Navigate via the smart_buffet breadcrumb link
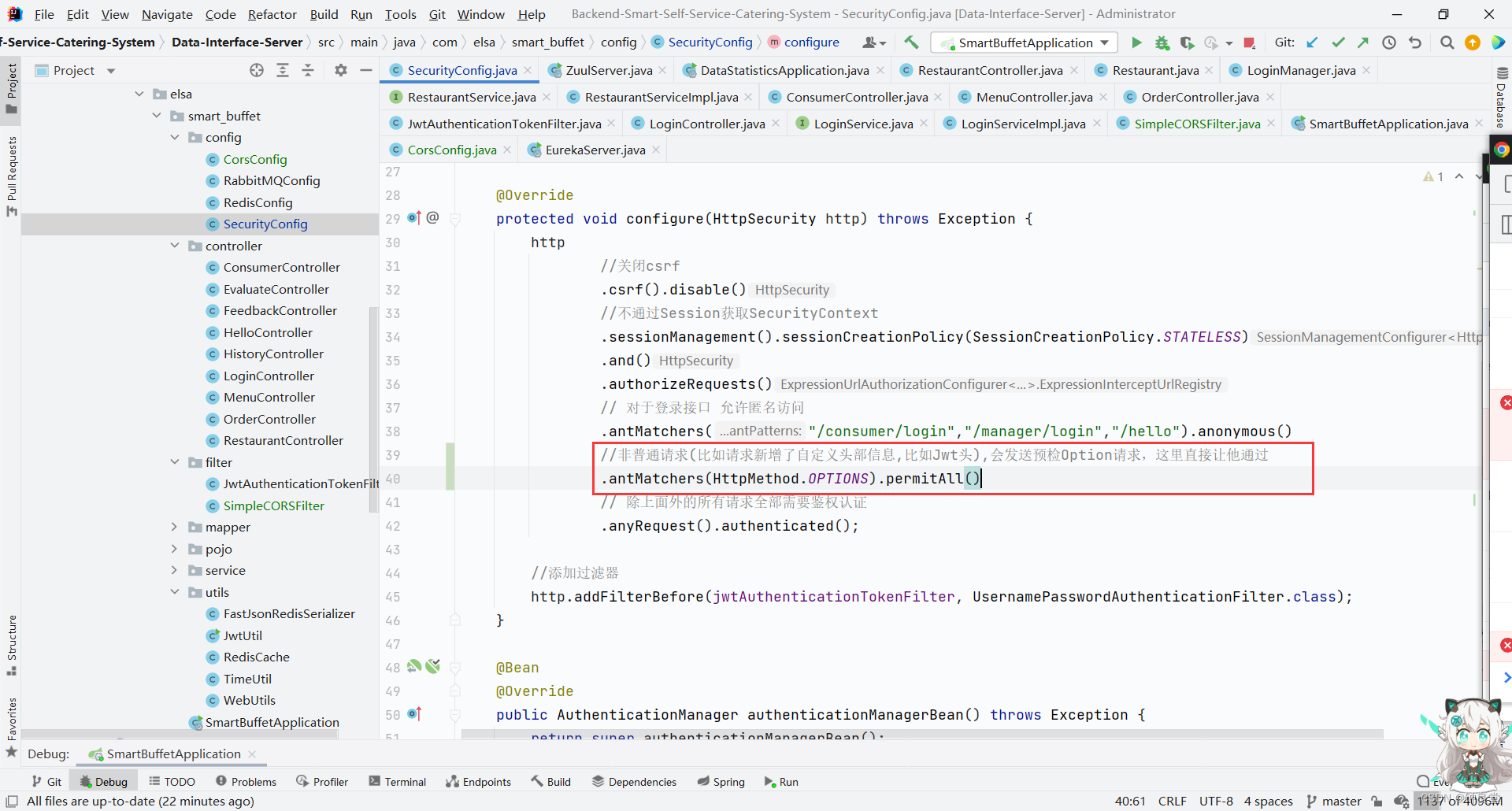Screen dimensions: 1512x811 (548, 42)
